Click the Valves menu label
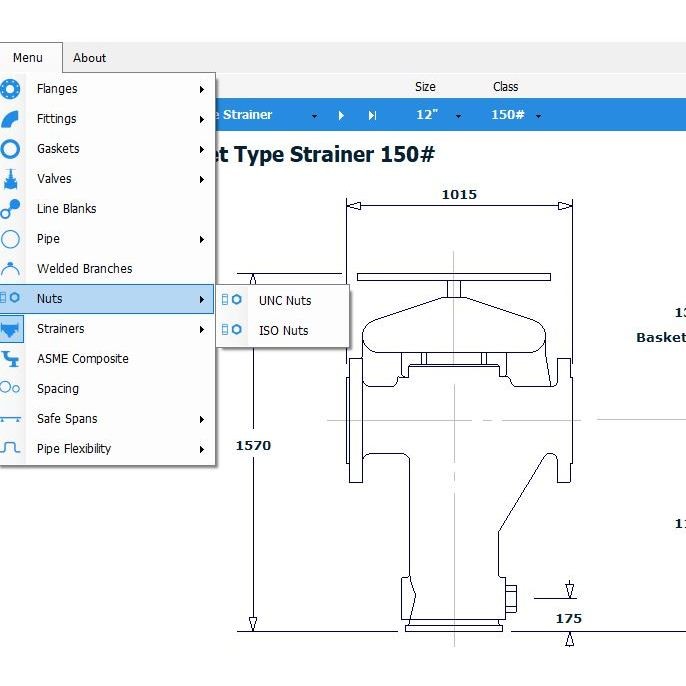This screenshot has height=686, width=686. (x=54, y=178)
